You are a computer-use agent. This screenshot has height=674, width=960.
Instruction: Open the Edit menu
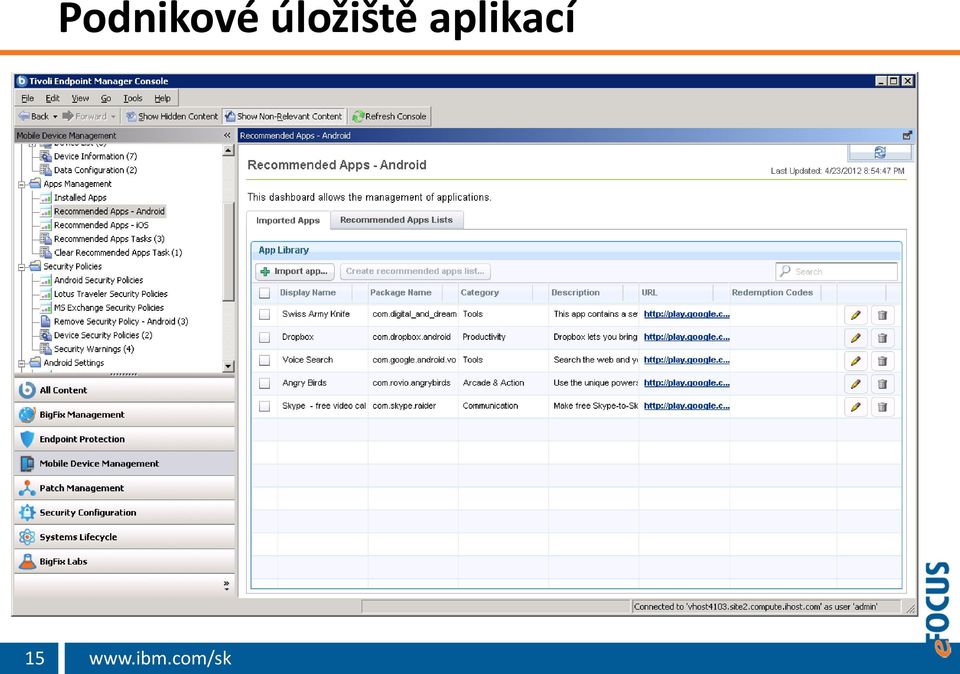(x=53, y=98)
